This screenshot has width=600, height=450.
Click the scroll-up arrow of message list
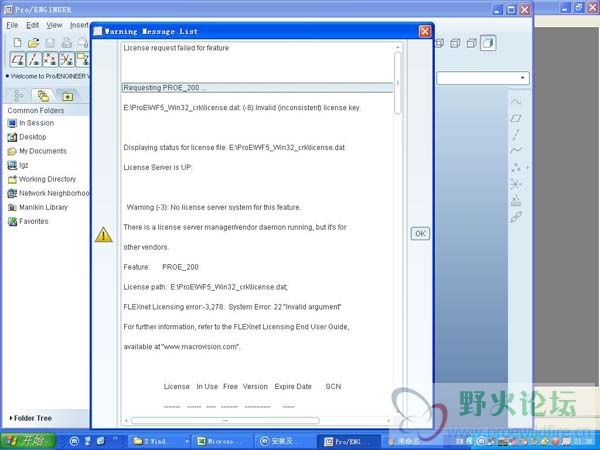tap(398, 47)
